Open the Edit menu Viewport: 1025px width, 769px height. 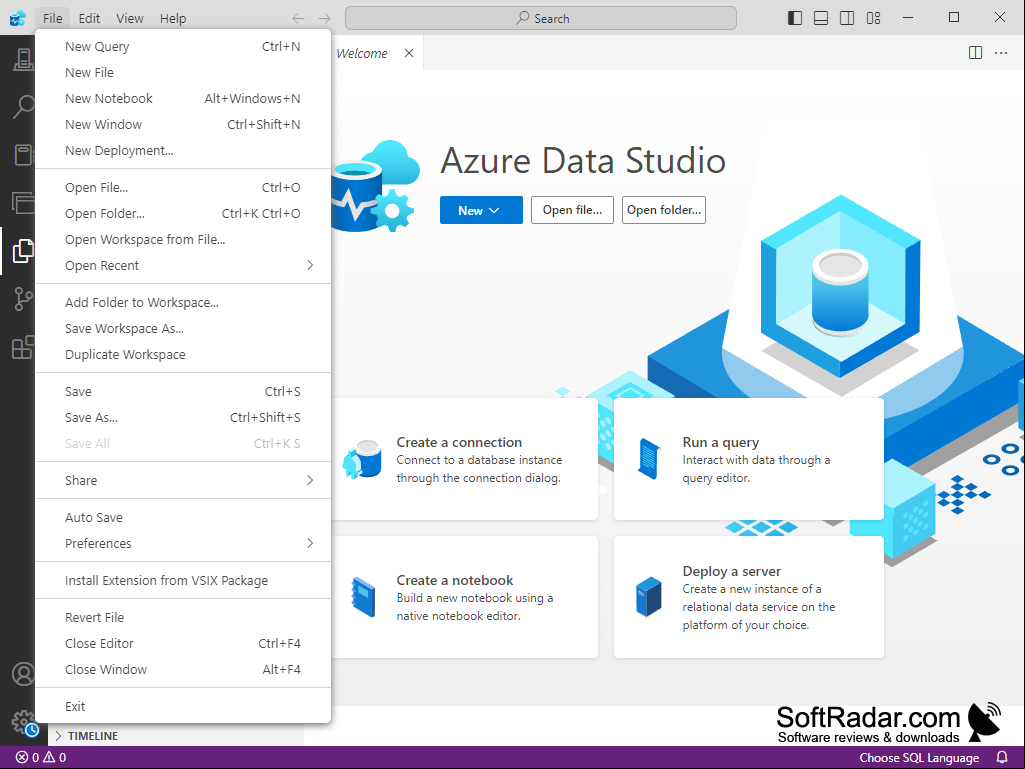click(90, 18)
